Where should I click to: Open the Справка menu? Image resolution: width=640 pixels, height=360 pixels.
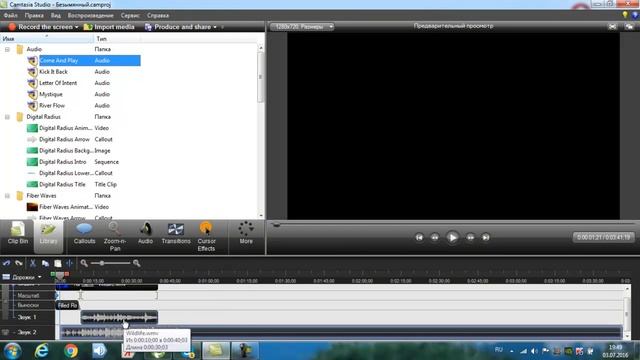(x=158, y=16)
